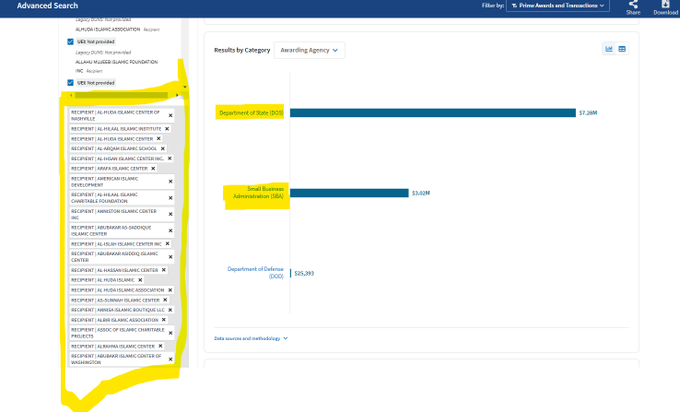Switch to table view icon
Image resolution: width=680 pixels, height=412 pixels.
[x=622, y=49]
